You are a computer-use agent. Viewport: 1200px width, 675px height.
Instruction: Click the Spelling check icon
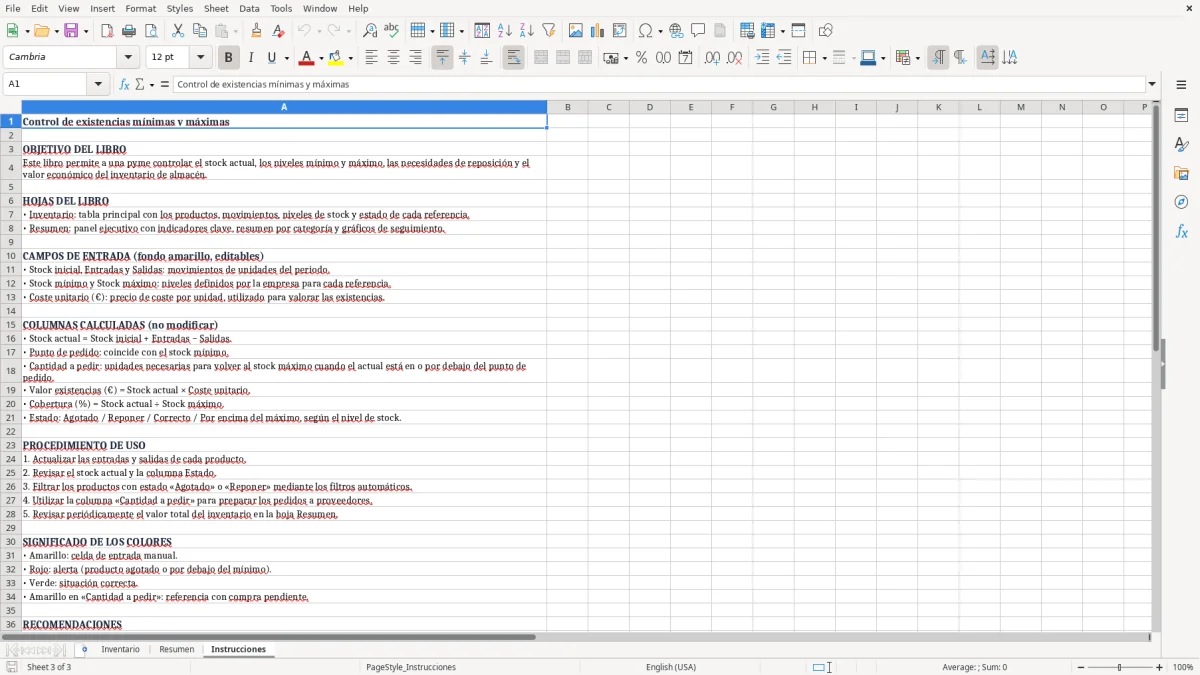point(392,31)
